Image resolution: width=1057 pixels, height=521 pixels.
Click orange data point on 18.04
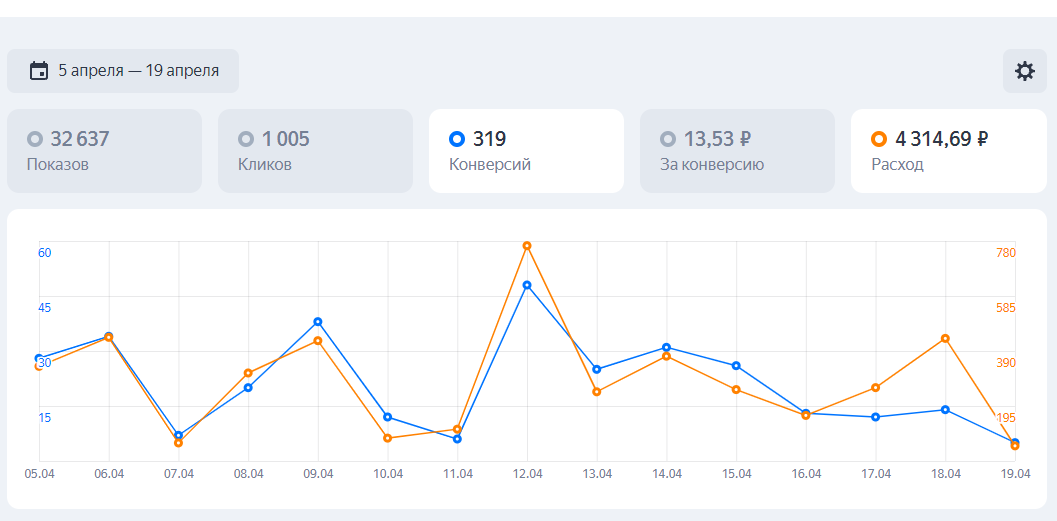point(945,339)
